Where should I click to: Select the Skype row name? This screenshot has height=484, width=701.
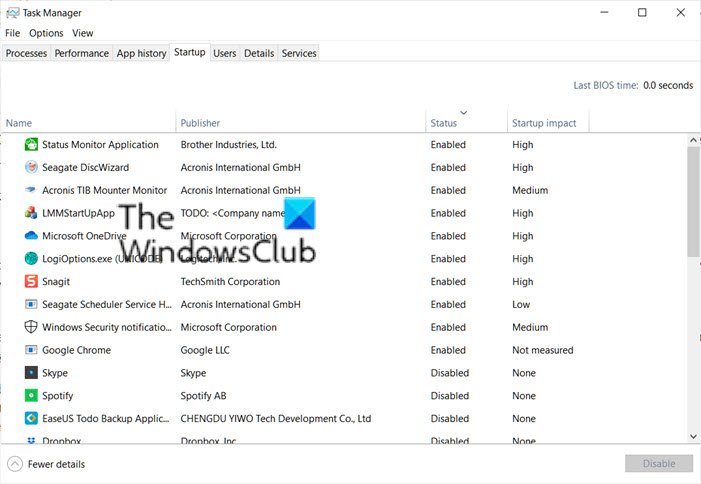coord(55,373)
